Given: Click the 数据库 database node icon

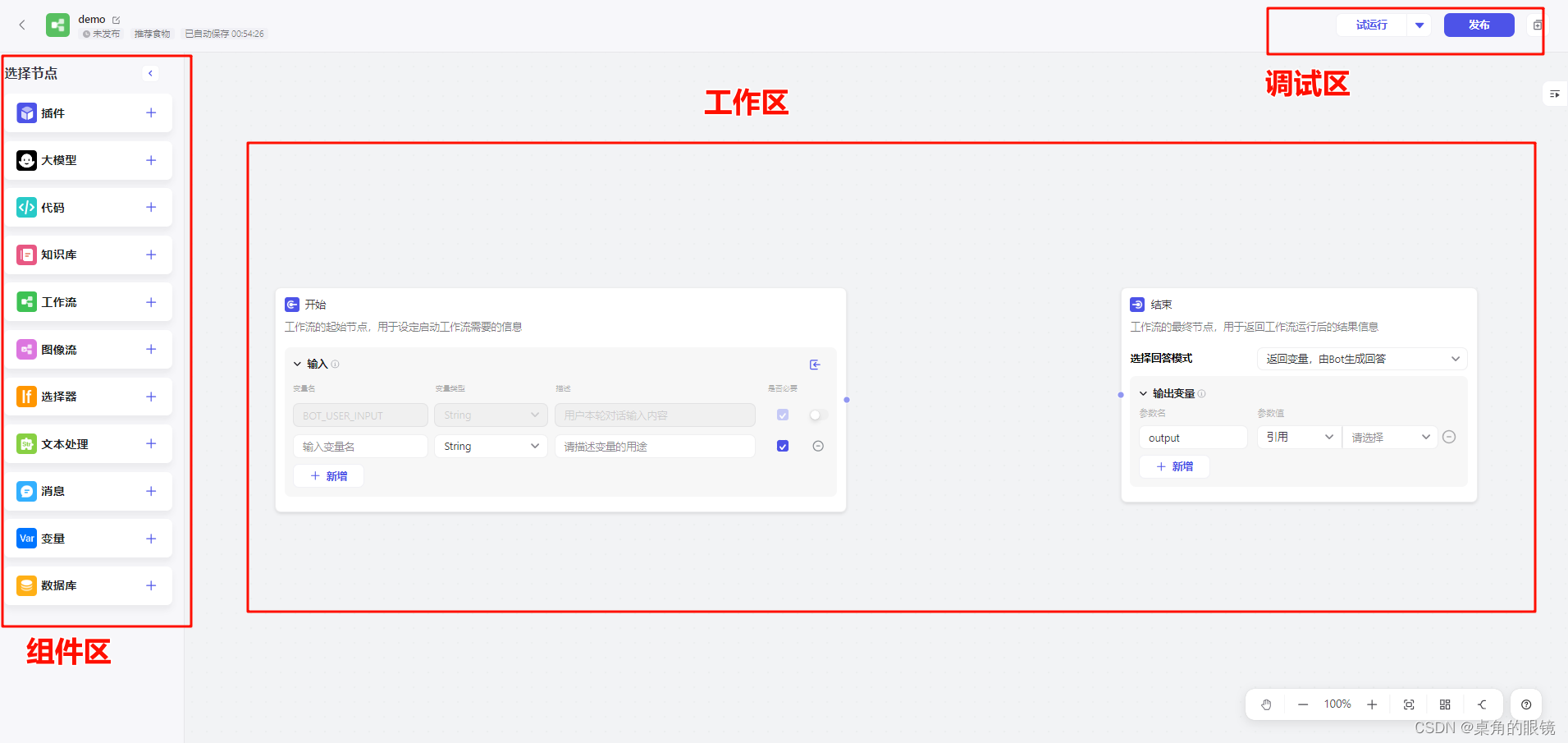Looking at the screenshot, I should pyautogui.click(x=26, y=585).
